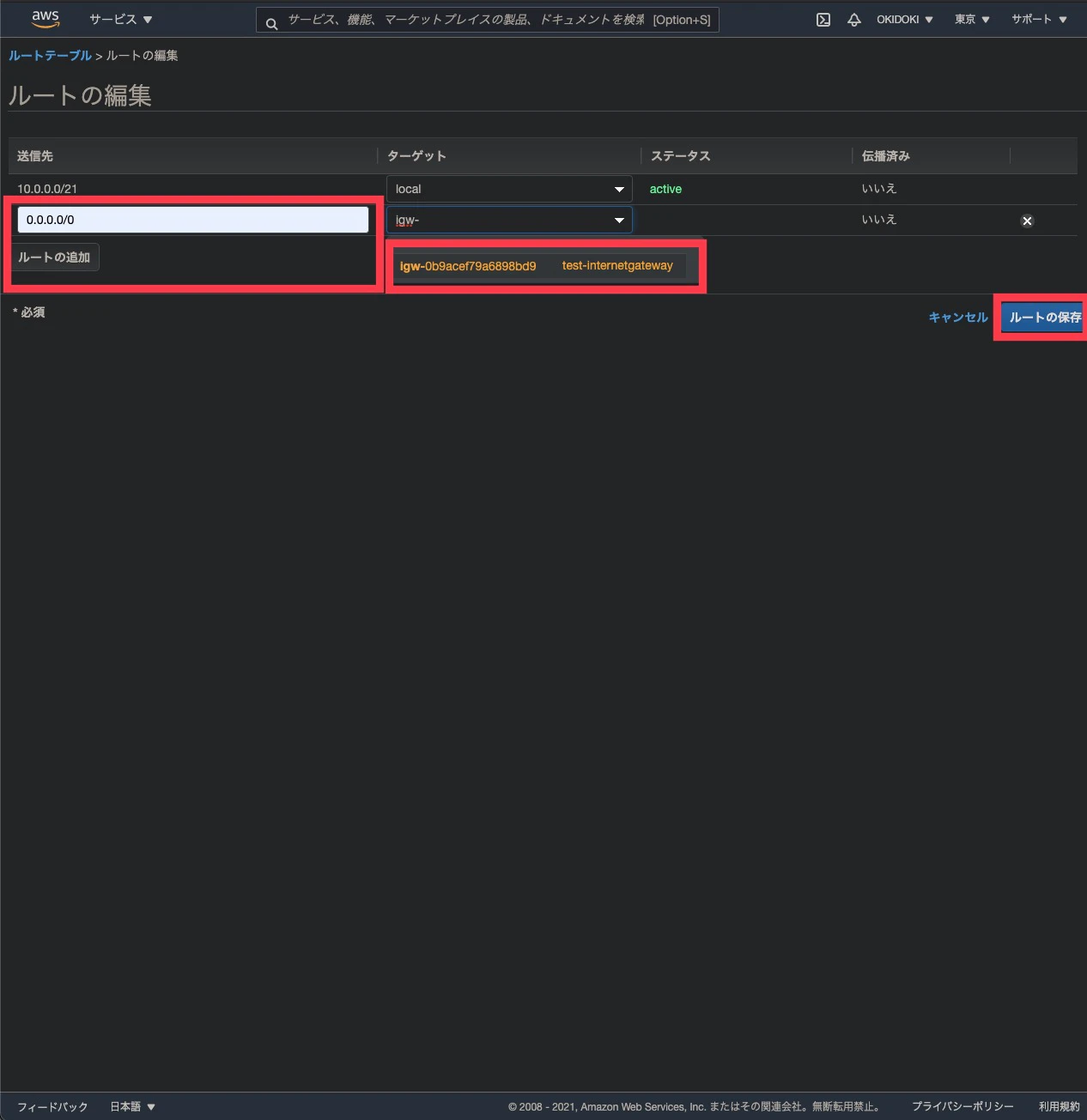Click the igw- target combo box
The height and width of the screenshot is (1120, 1087).
pyautogui.click(x=509, y=220)
